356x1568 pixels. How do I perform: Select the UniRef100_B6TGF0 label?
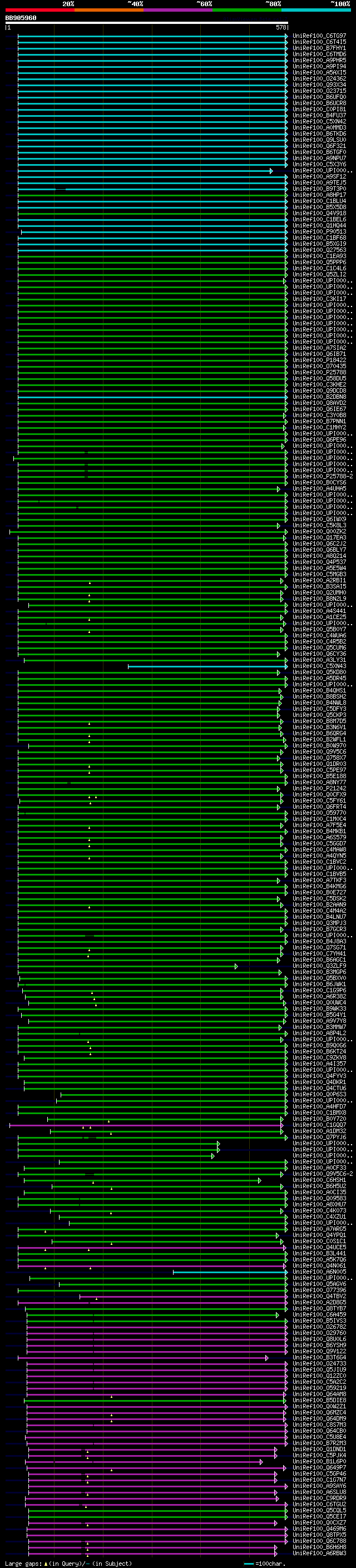point(319,152)
